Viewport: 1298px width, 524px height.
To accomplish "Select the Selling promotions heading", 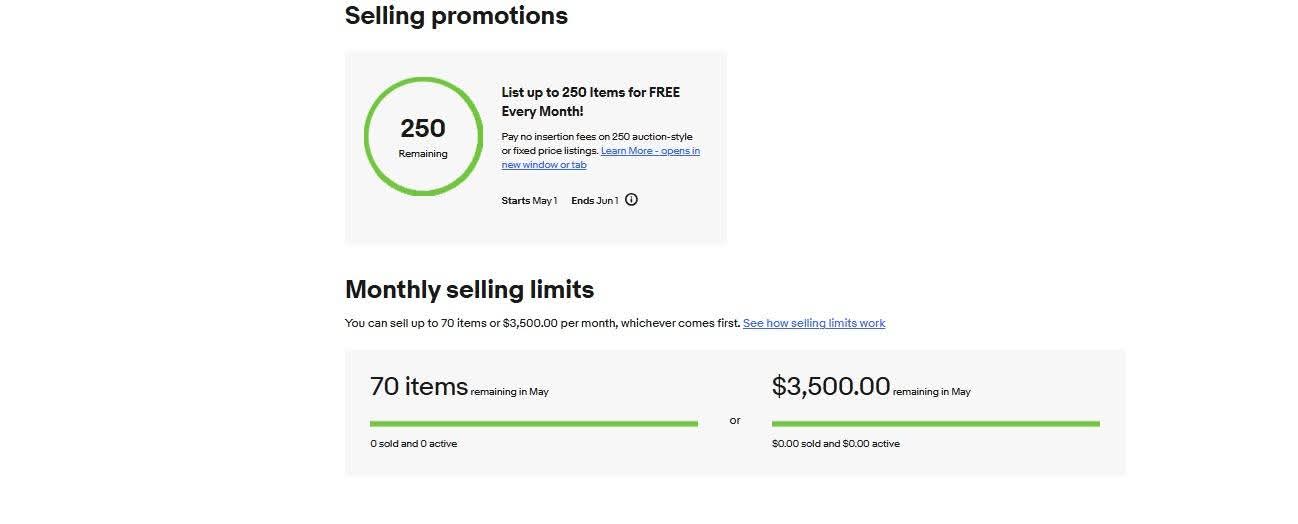I will [x=456, y=16].
